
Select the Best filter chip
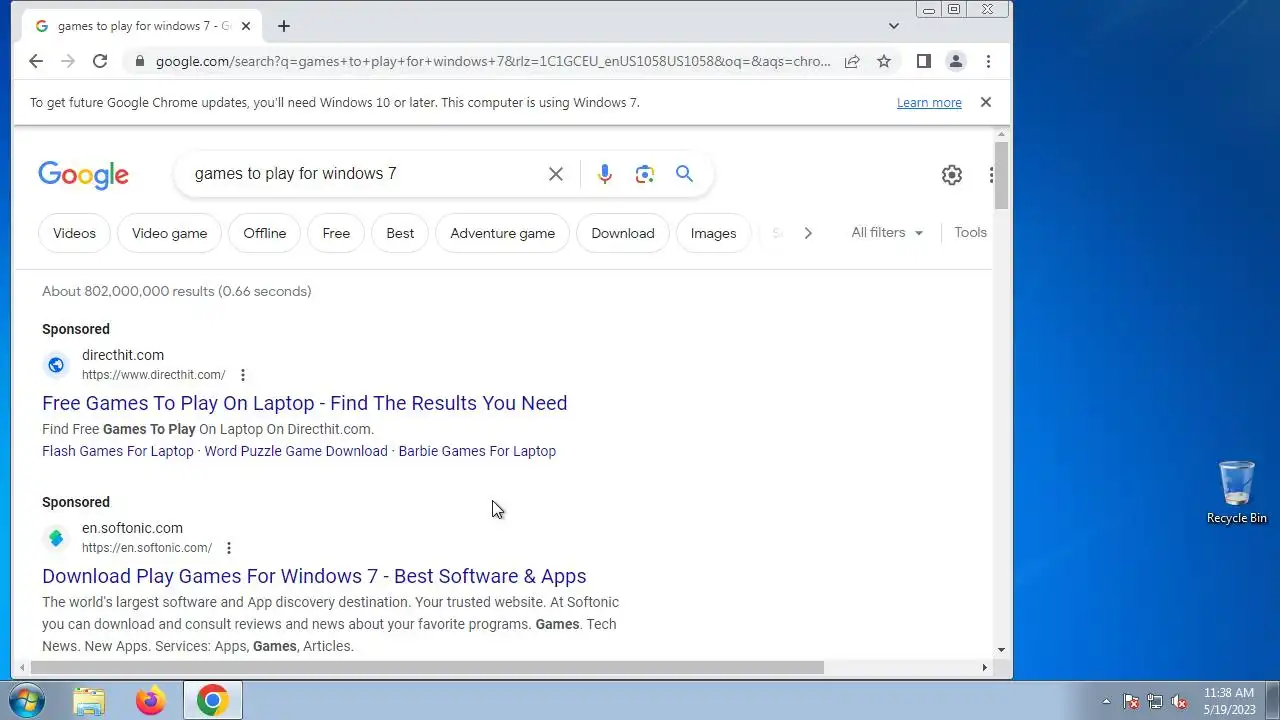400,233
